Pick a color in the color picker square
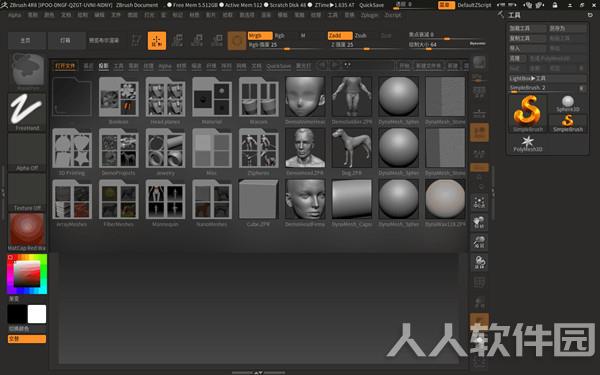 click(x=27, y=274)
